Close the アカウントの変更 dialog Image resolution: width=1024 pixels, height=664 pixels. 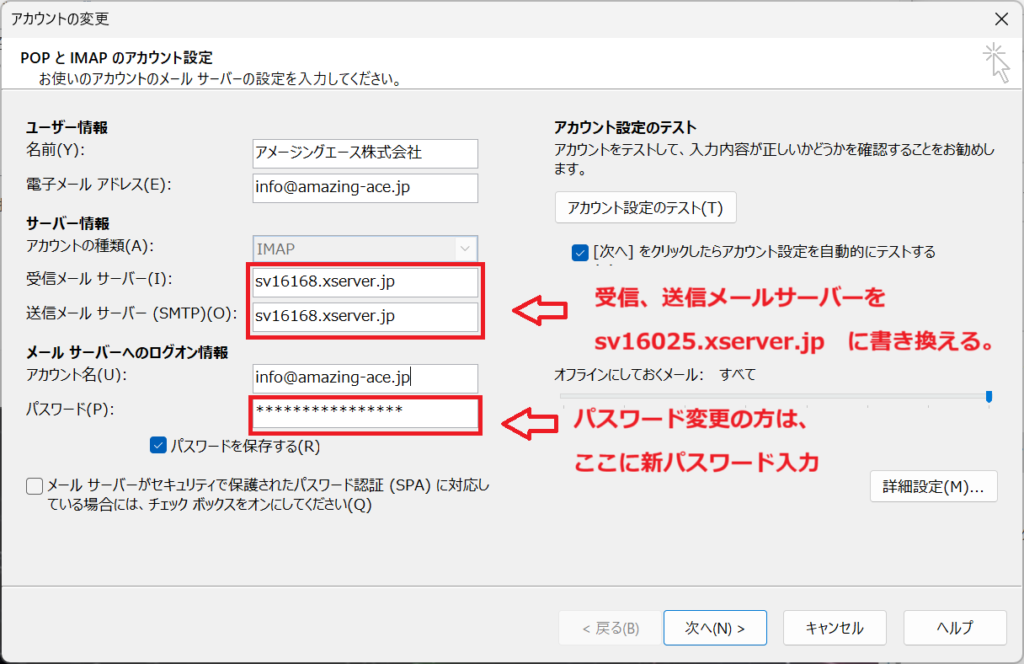tap(1001, 19)
